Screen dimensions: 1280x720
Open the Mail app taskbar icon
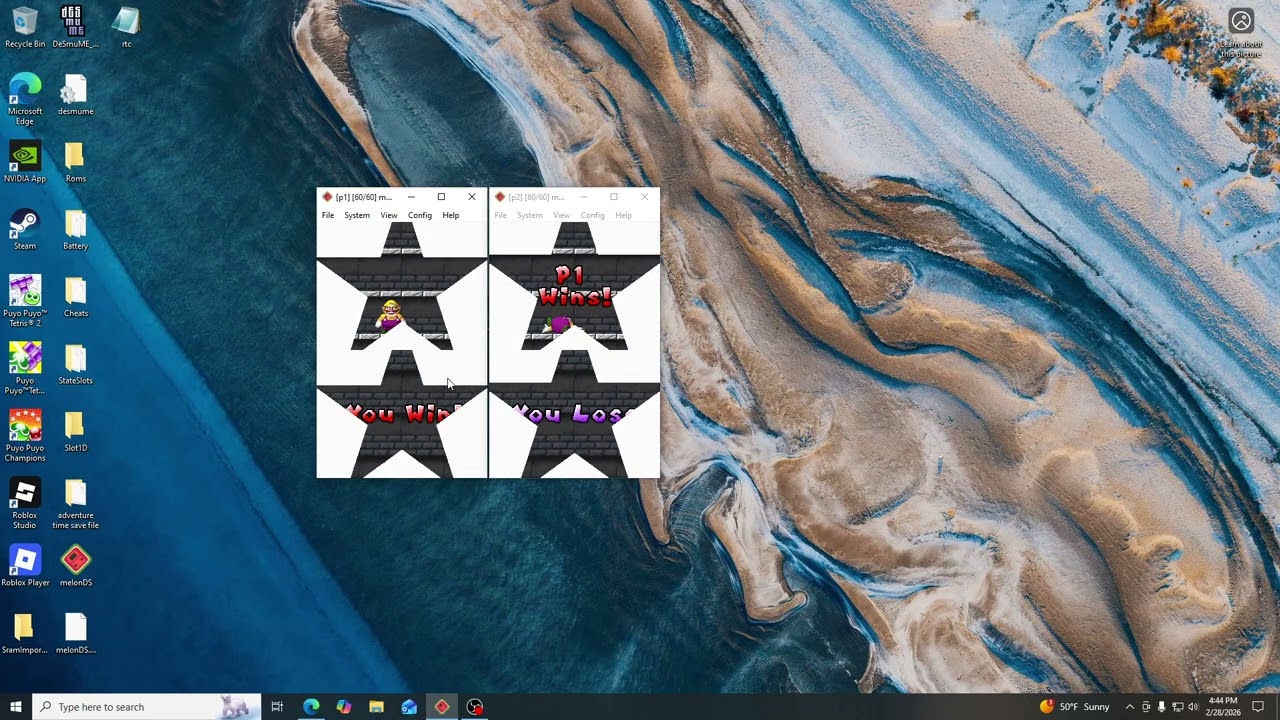coord(409,707)
